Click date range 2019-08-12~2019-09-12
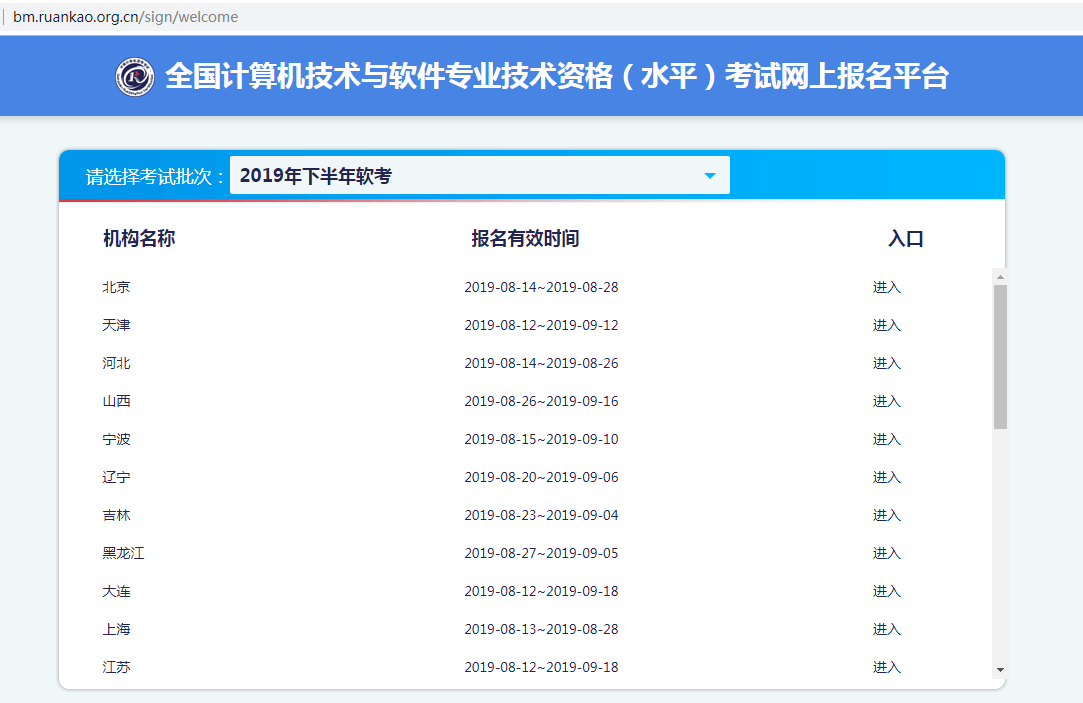The image size is (1083, 703). (x=541, y=325)
